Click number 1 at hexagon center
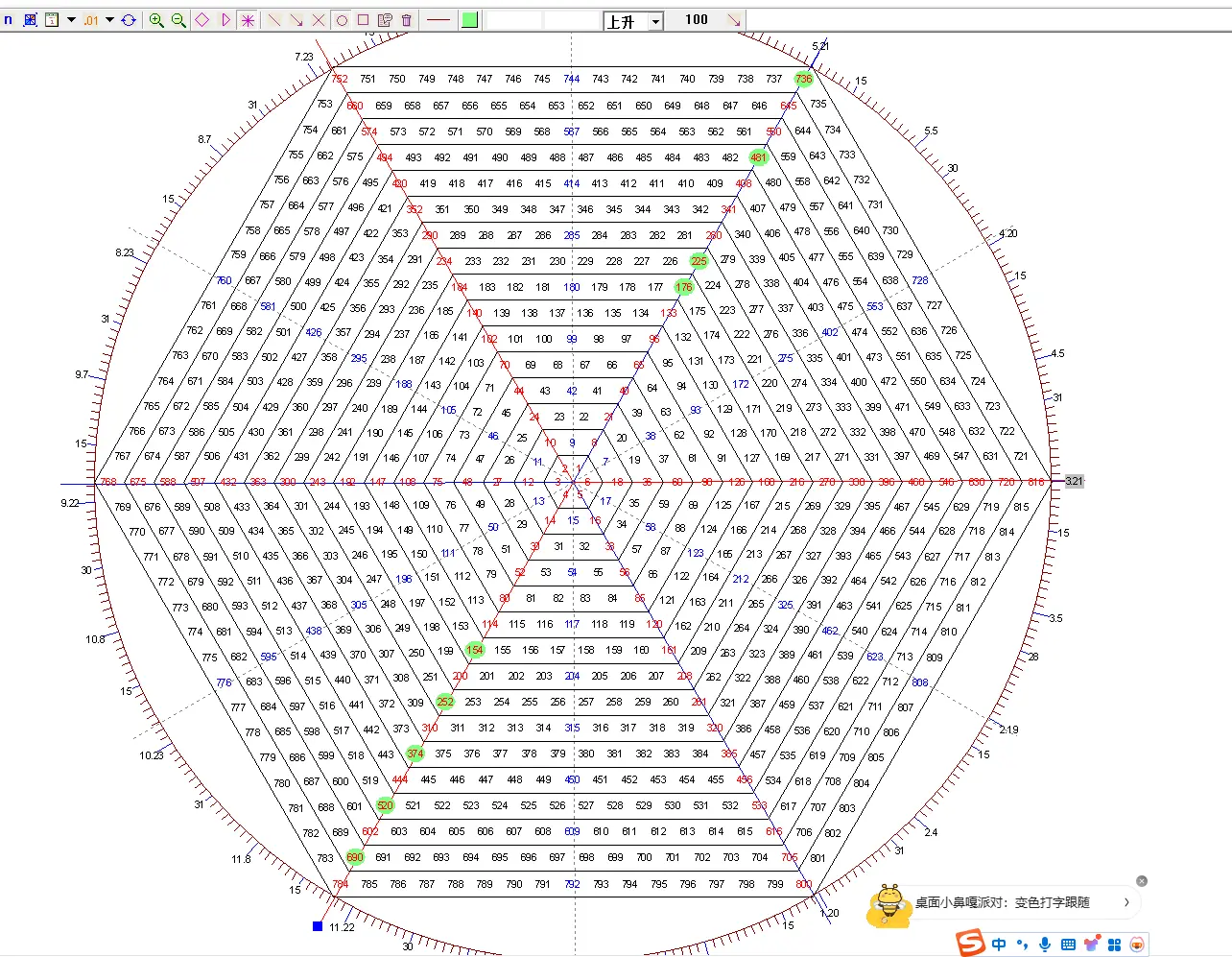1232x957 pixels. pos(579,469)
